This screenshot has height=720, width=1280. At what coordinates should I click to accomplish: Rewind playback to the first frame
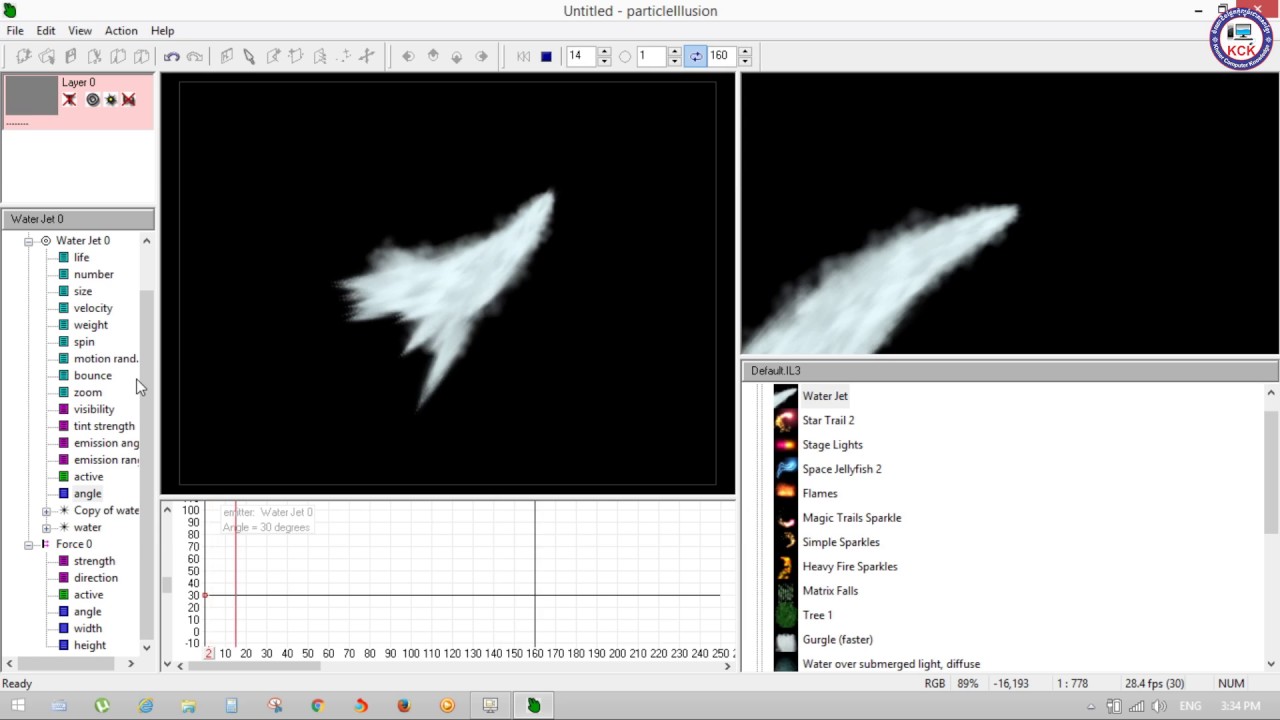[523, 56]
